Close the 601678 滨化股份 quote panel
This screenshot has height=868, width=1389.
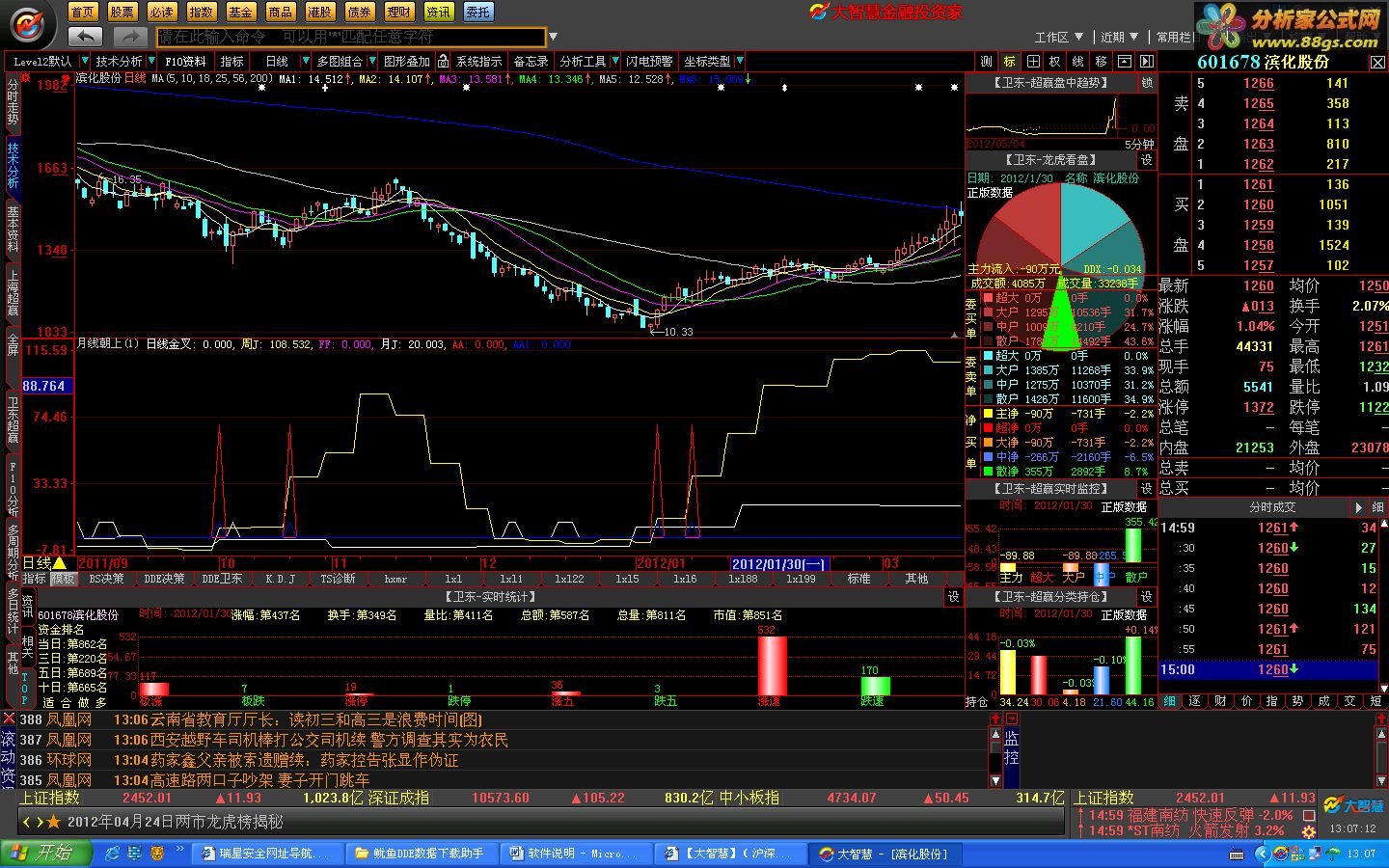coord(1377,62)
